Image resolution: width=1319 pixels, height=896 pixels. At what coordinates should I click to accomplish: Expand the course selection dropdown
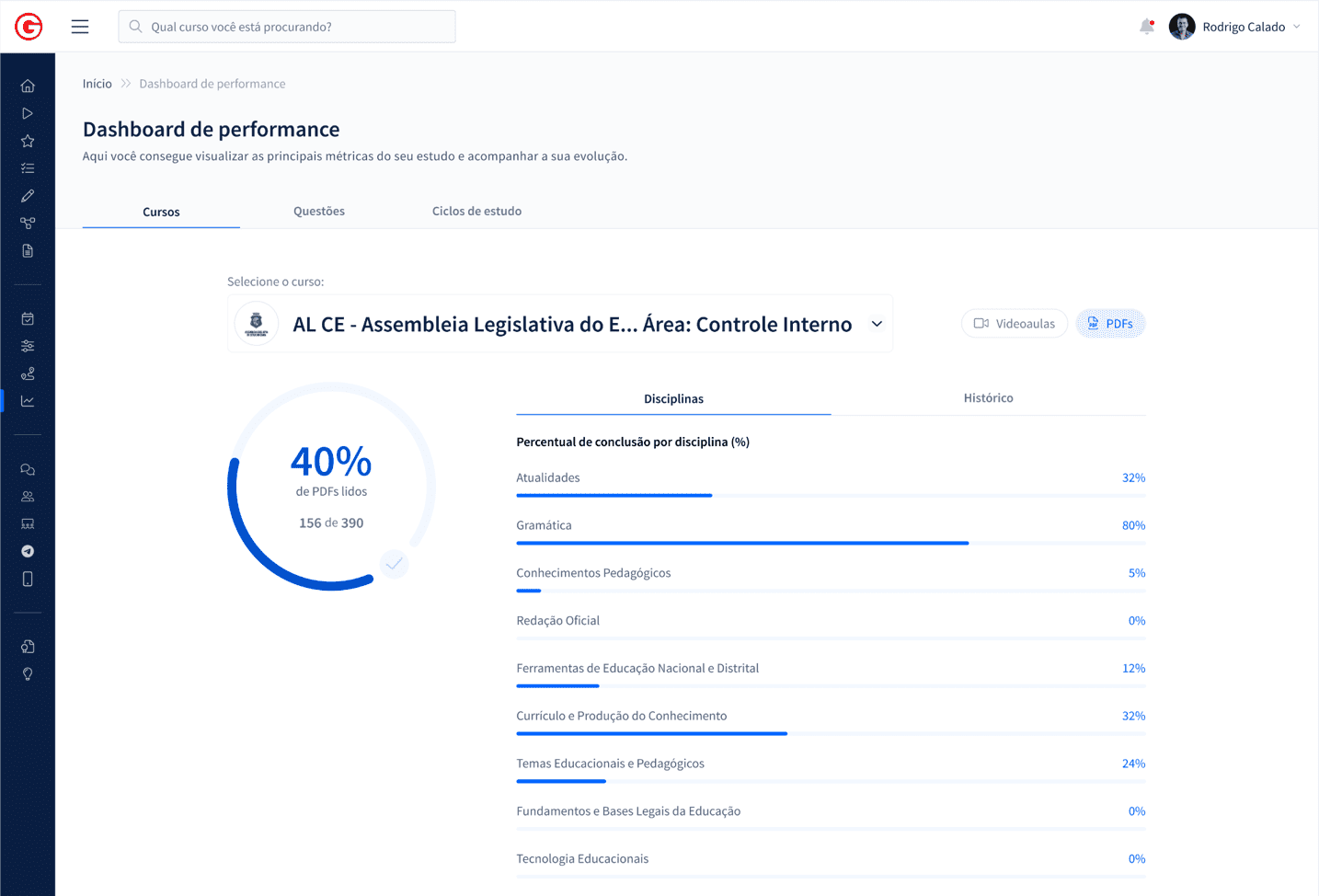877,324
